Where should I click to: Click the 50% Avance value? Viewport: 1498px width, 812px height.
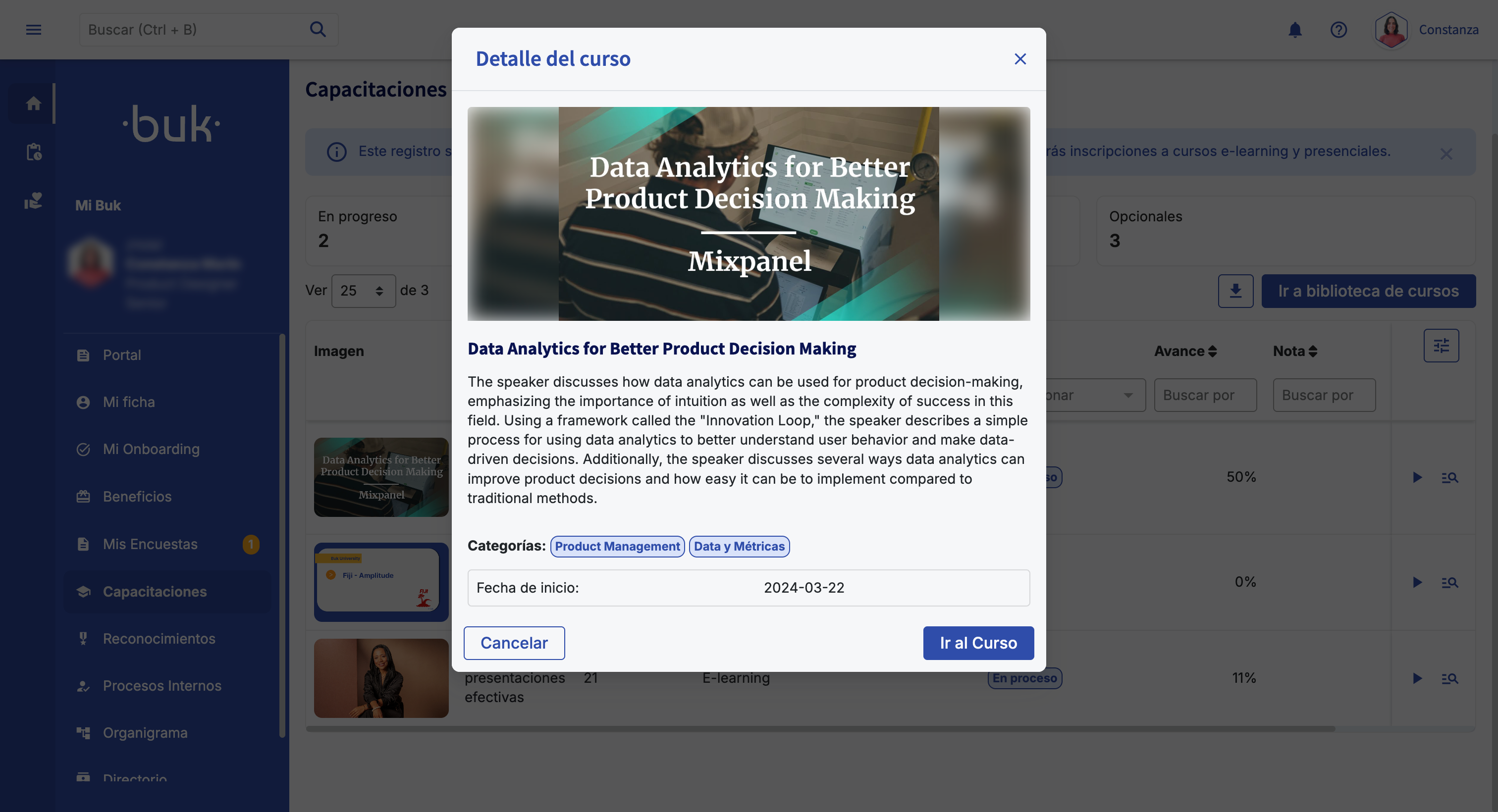[1241, 477]
